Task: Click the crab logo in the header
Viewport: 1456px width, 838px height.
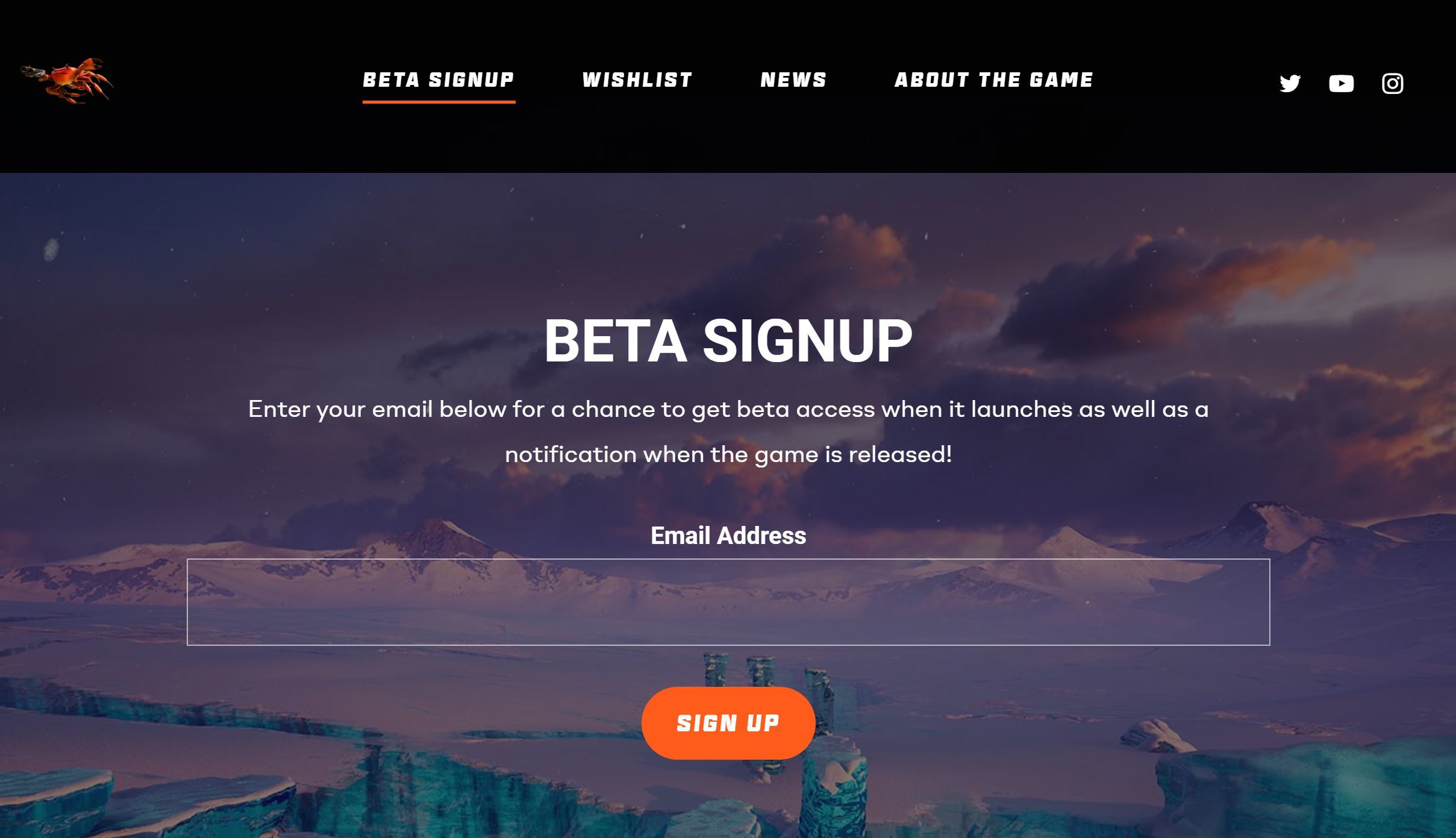Action: pos(67,81)
